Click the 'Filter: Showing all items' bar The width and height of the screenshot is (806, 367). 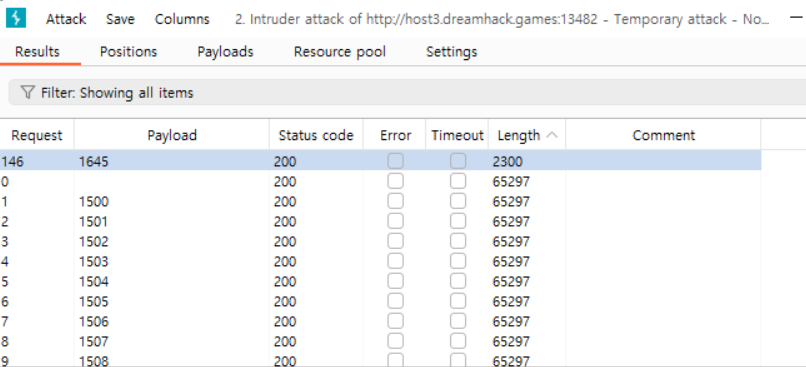pos(407,93)
